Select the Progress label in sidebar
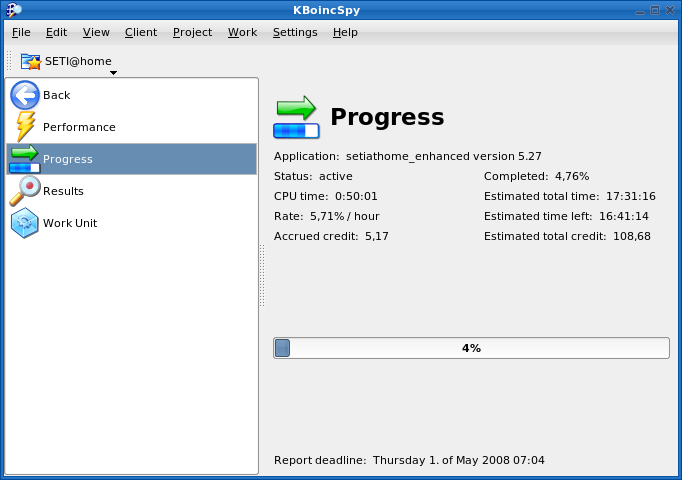Viewport: 682px width, 480px height. [x=68, y=159]
